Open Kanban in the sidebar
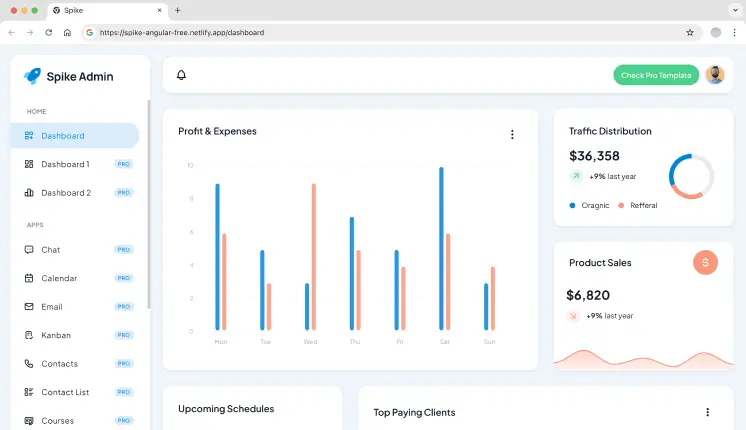The height and width of the screenshot is (430, 746). click(75, 335)
